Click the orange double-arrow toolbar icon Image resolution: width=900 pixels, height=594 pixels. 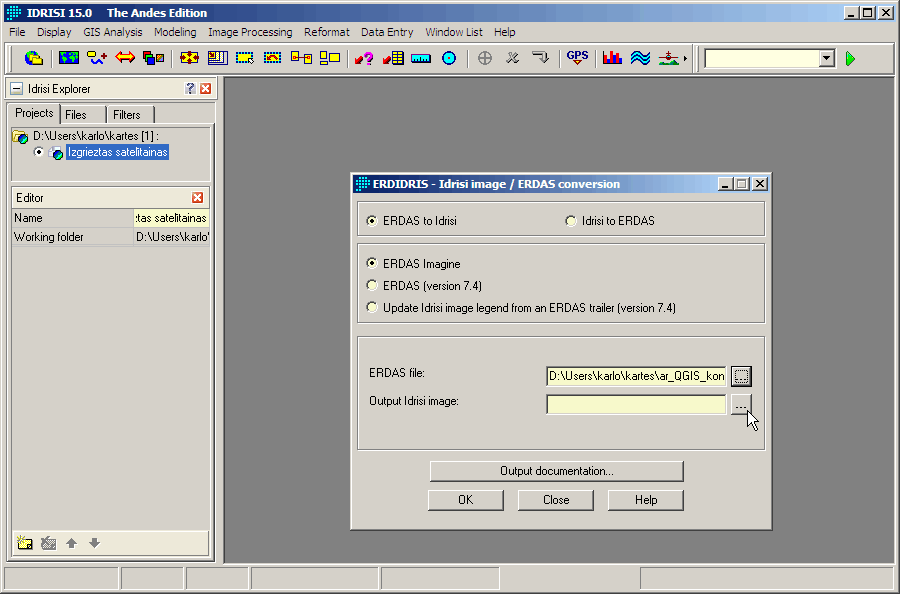125,58
